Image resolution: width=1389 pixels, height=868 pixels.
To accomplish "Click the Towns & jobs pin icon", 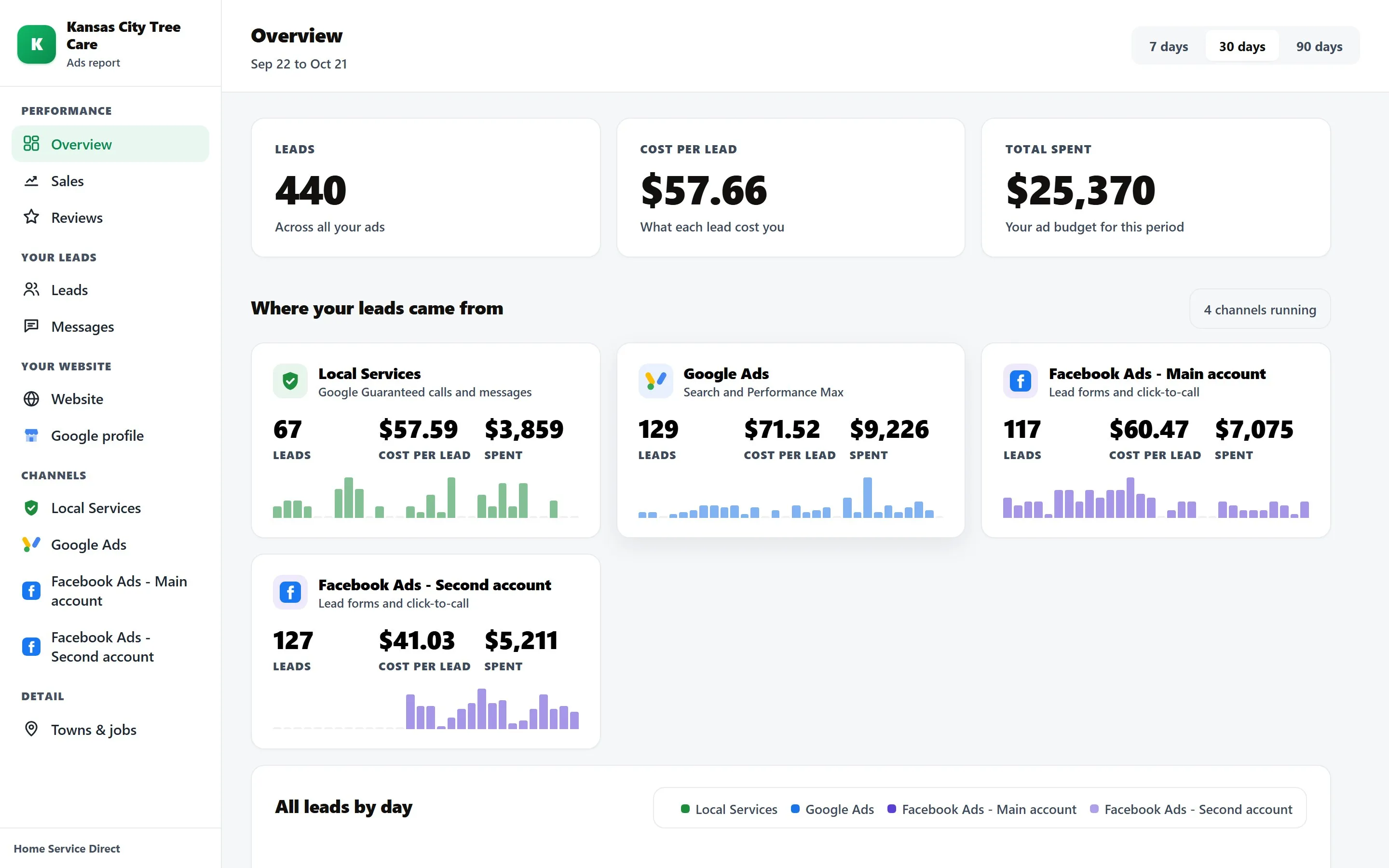I will 31,729.
